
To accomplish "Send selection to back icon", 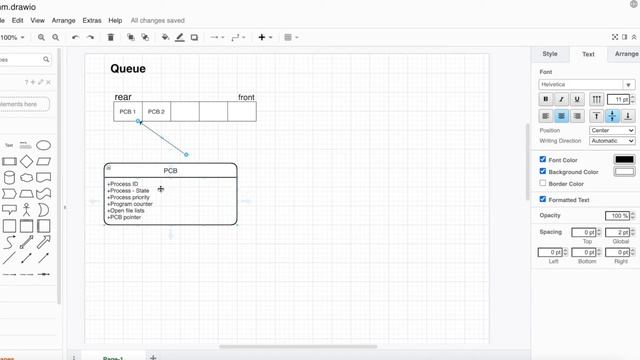I will pyautogui.click(x=145, y=37).
